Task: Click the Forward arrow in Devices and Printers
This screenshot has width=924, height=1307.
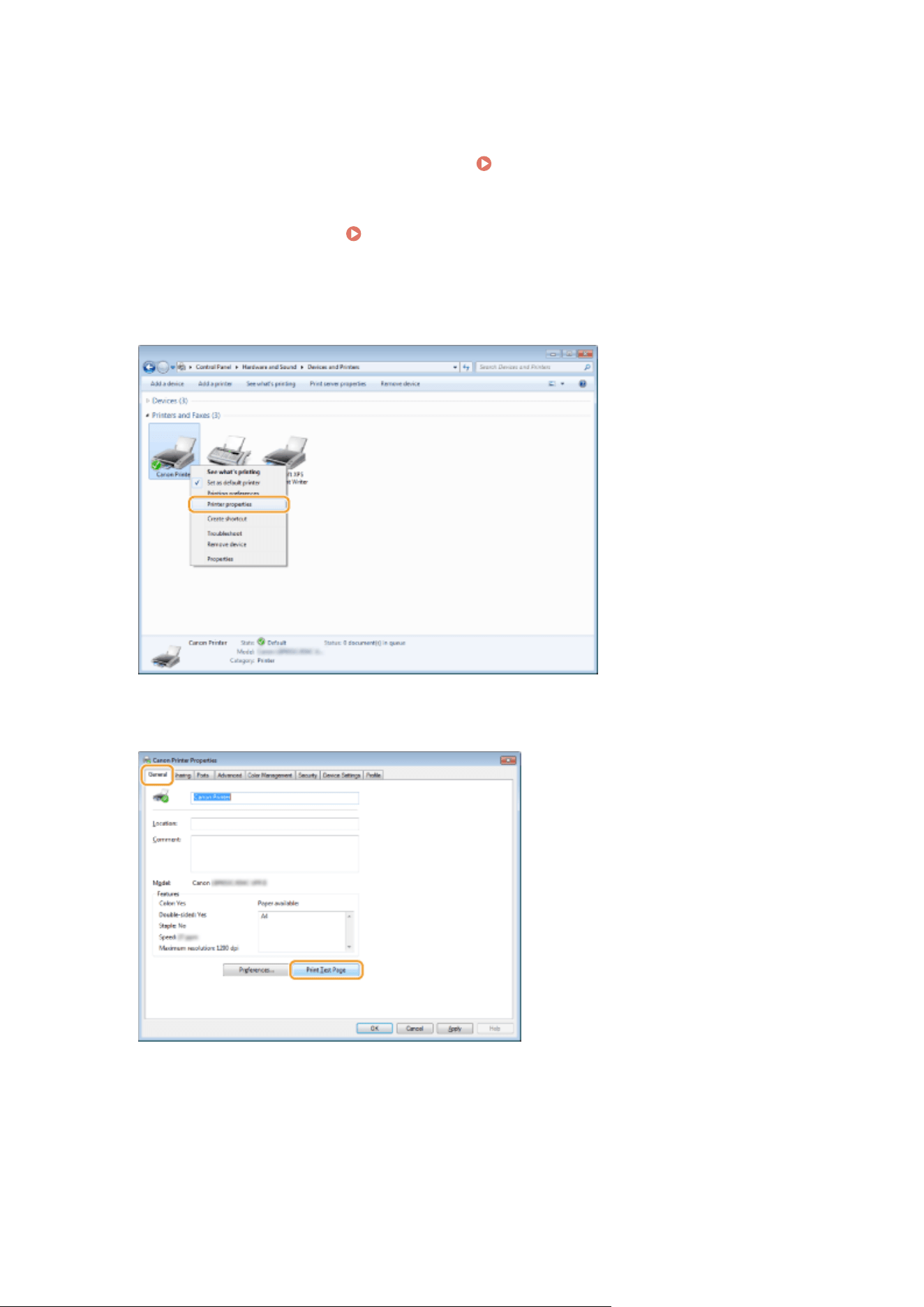Action: 163,367
